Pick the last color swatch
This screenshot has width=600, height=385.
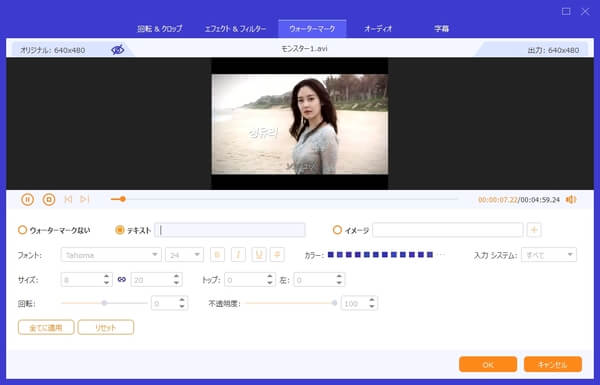[430, 254]
